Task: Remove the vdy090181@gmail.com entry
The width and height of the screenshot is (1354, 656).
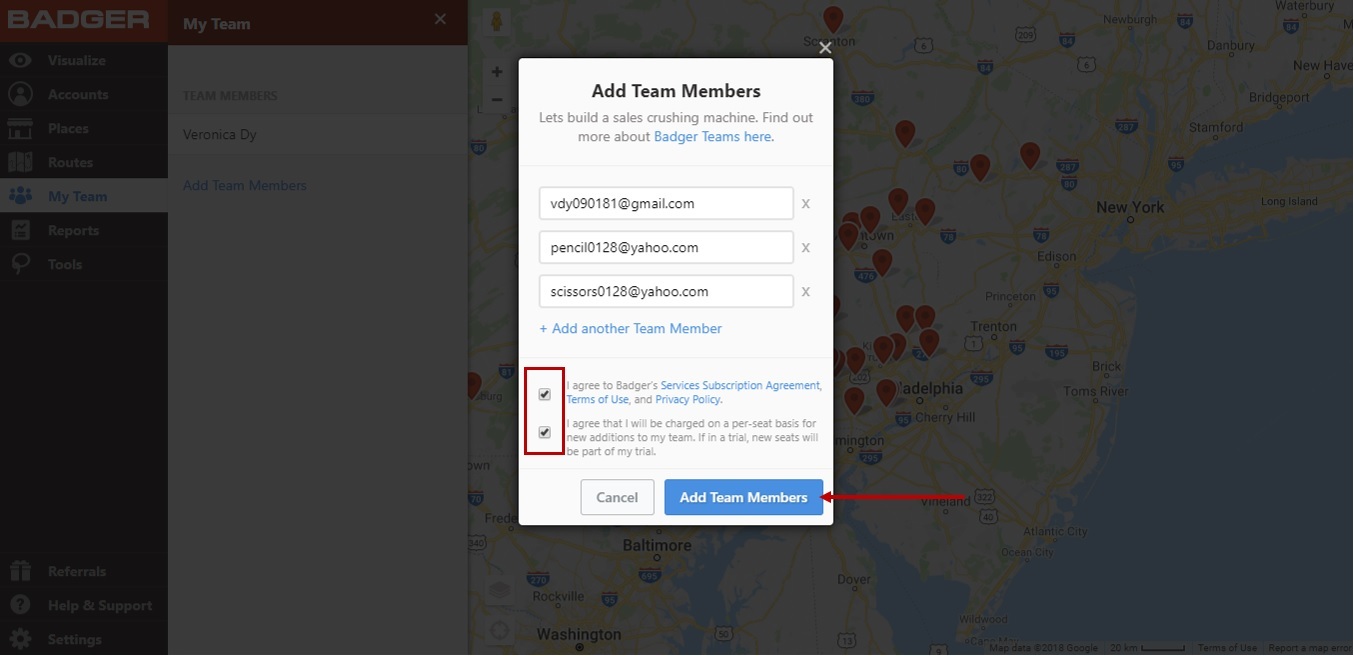Action: pos(805,204)
